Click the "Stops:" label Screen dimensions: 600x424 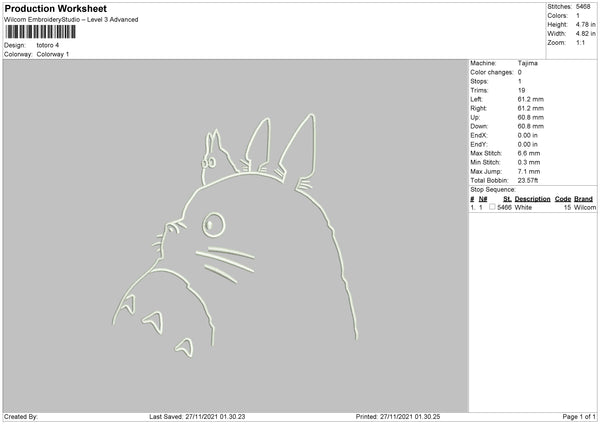pyautogui.click(x=479, y=81)
